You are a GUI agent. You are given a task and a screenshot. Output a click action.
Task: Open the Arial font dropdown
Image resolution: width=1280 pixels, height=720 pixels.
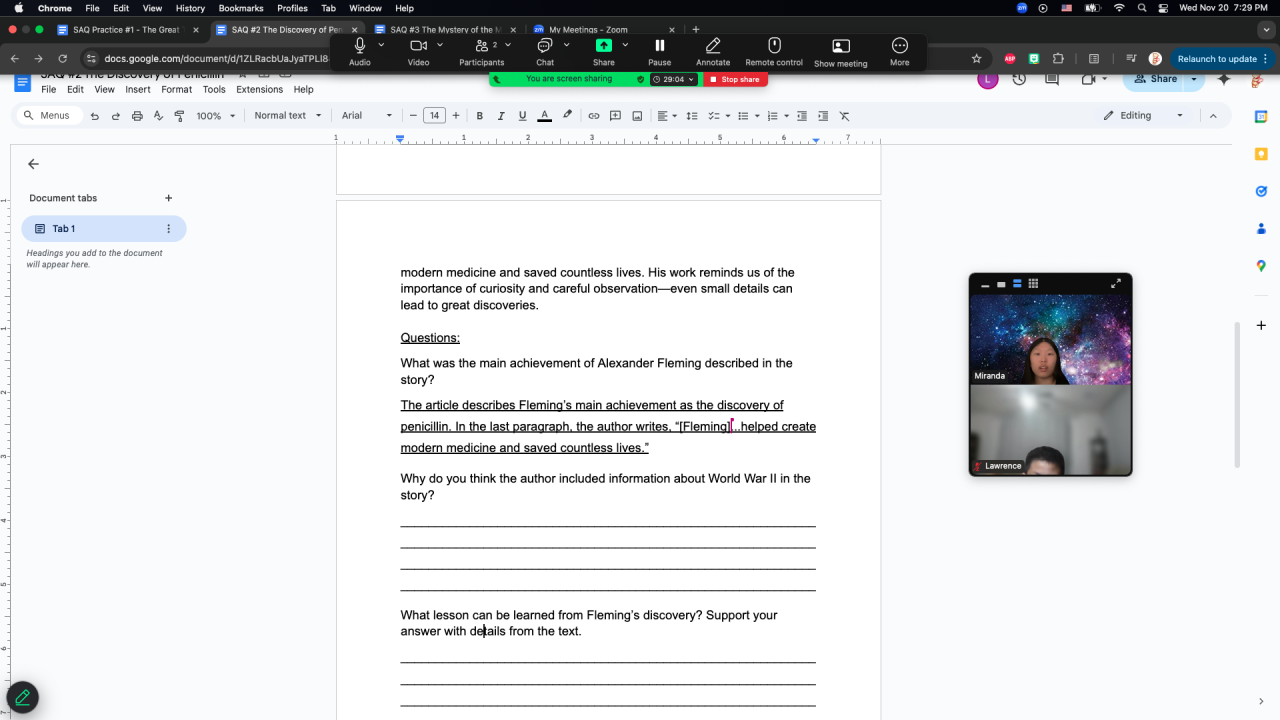tap(366, 116)
